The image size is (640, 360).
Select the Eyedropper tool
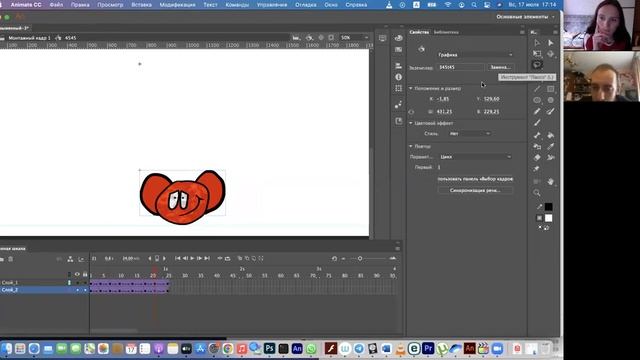coord(551,146)
